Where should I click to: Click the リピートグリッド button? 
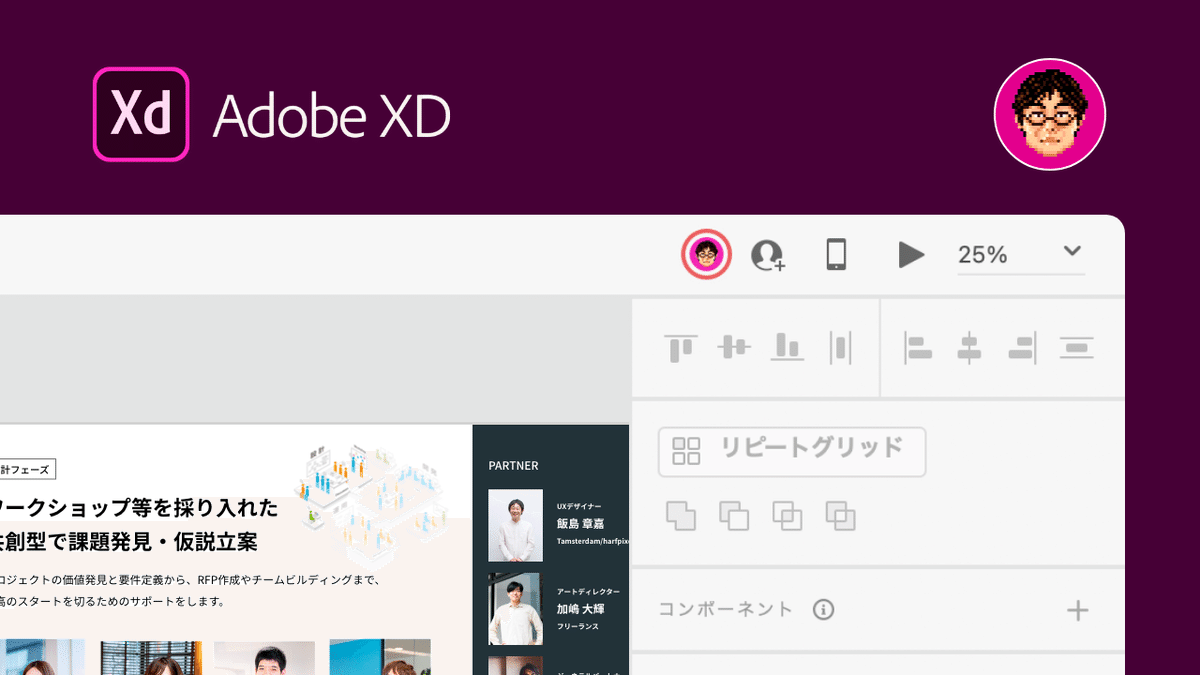(792, 452)
